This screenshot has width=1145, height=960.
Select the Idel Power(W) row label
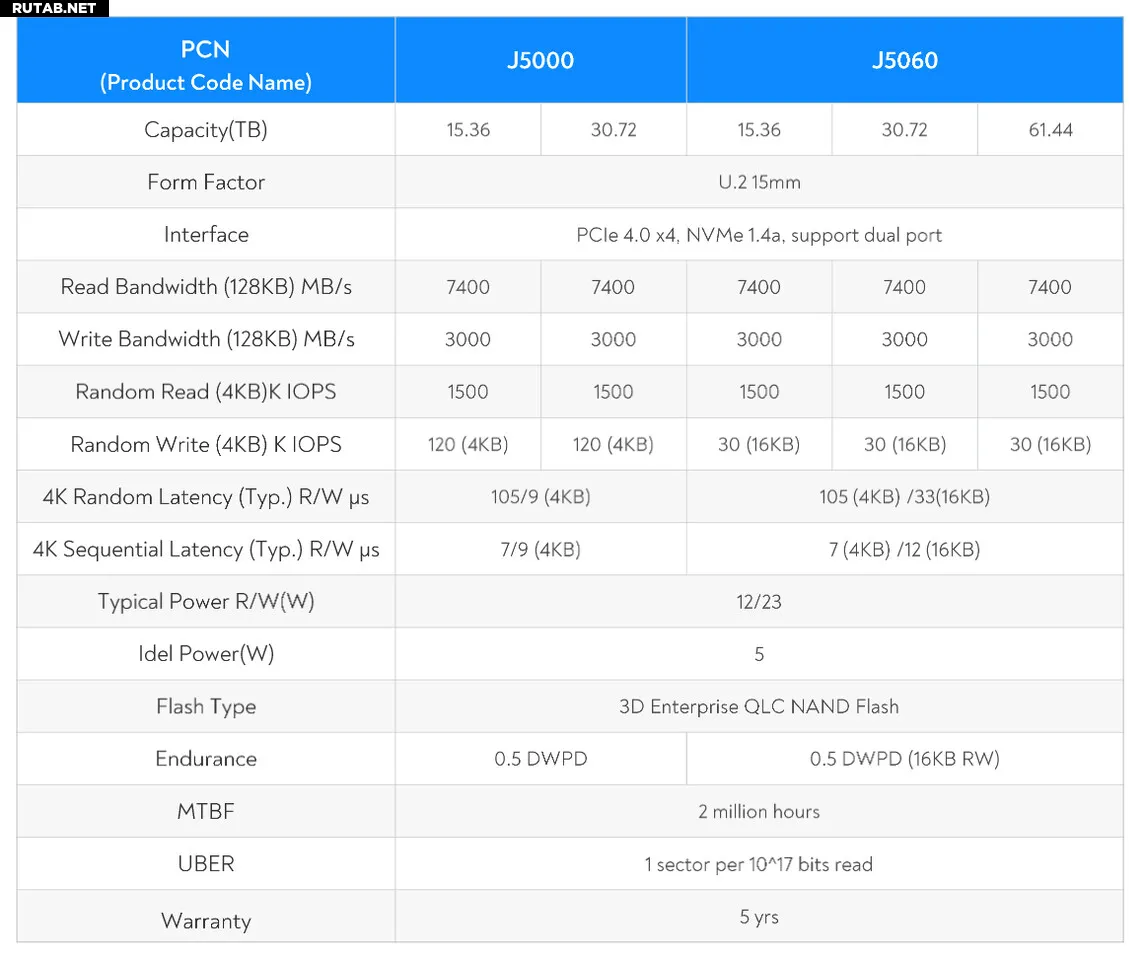pos(206,654)
